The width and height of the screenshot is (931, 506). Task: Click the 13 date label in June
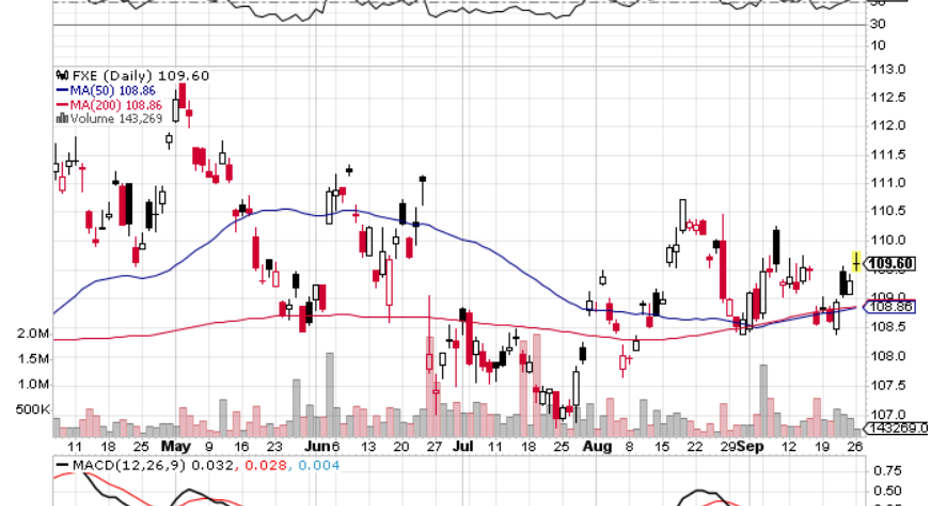pyautogui.click(x=368, y=447)
